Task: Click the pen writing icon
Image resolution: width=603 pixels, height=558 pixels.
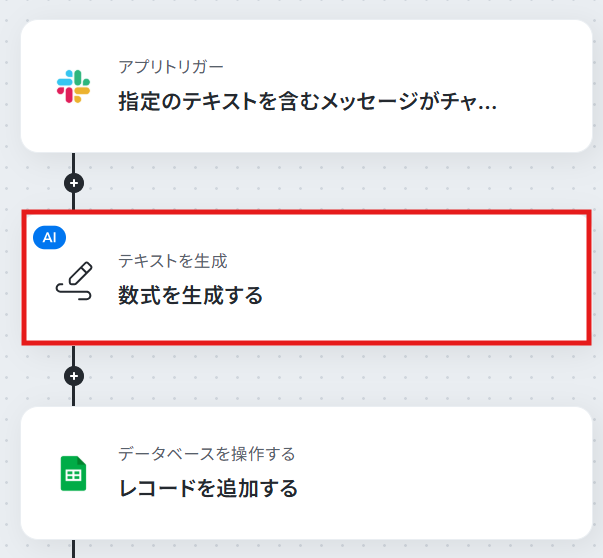Action: (74, 281)
